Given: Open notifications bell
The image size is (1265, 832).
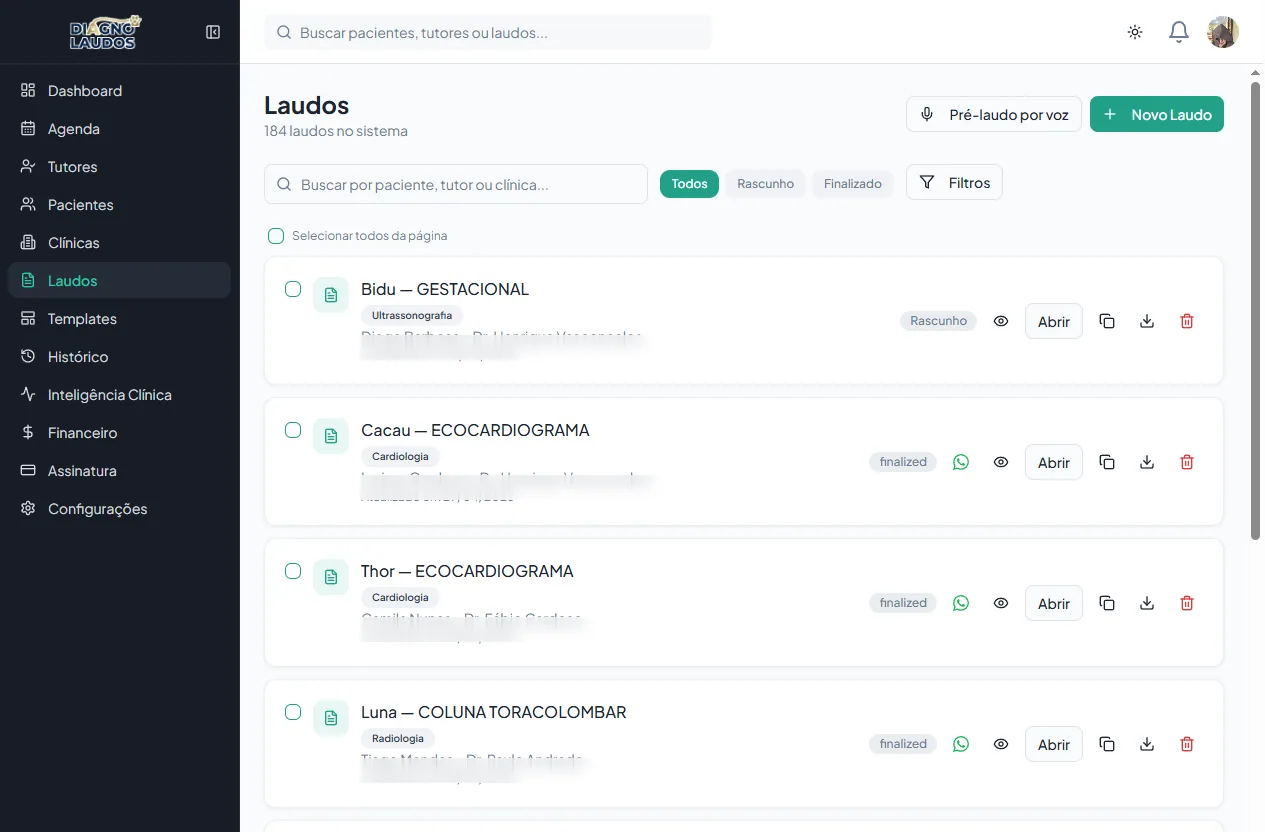Looking at the screenshot, I should pos(1179,32).
